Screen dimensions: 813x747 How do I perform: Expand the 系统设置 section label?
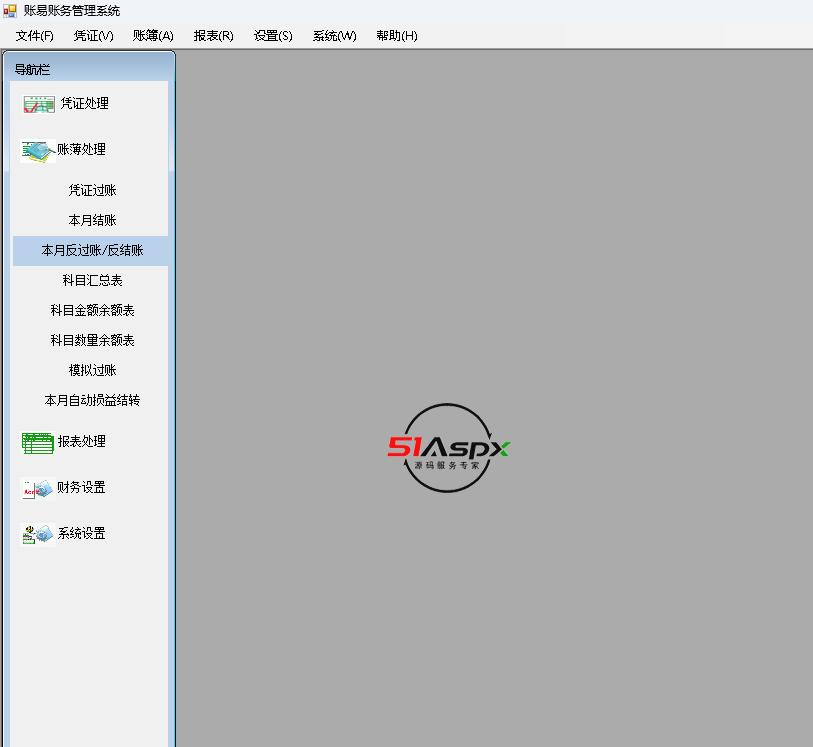tap(81, 533)
